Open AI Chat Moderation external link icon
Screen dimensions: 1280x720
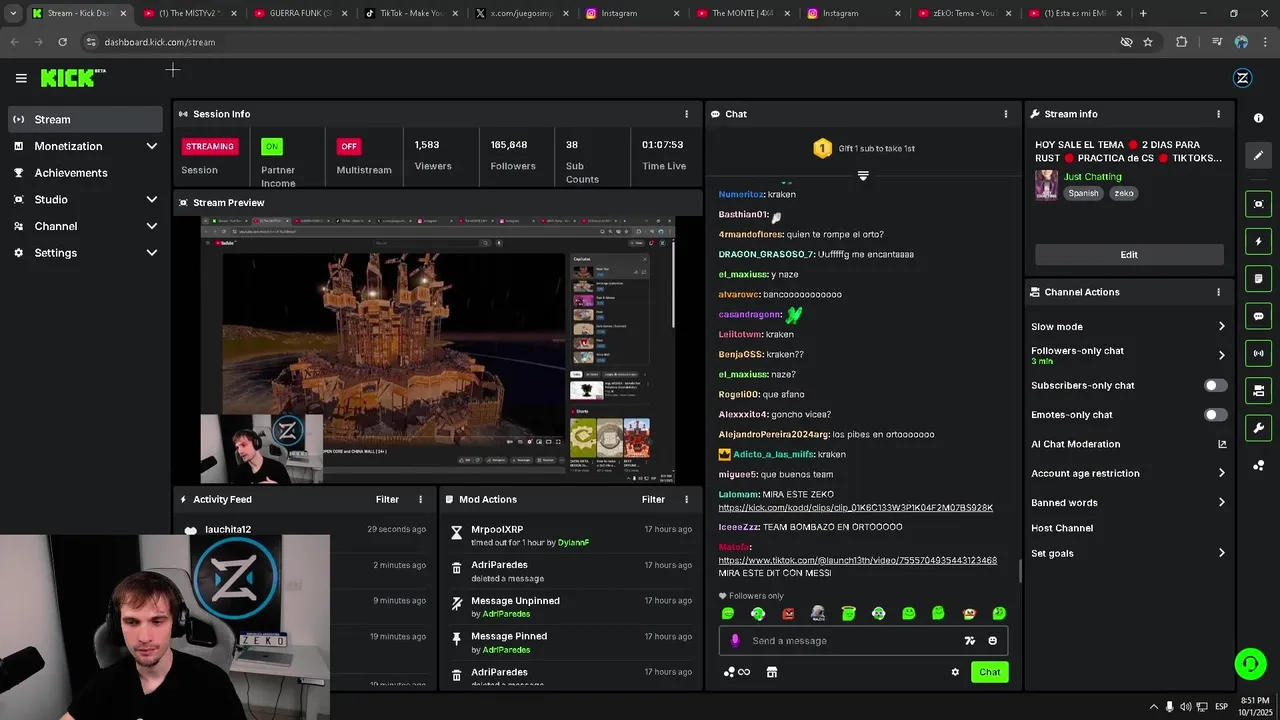click(x=1222, y=444)
